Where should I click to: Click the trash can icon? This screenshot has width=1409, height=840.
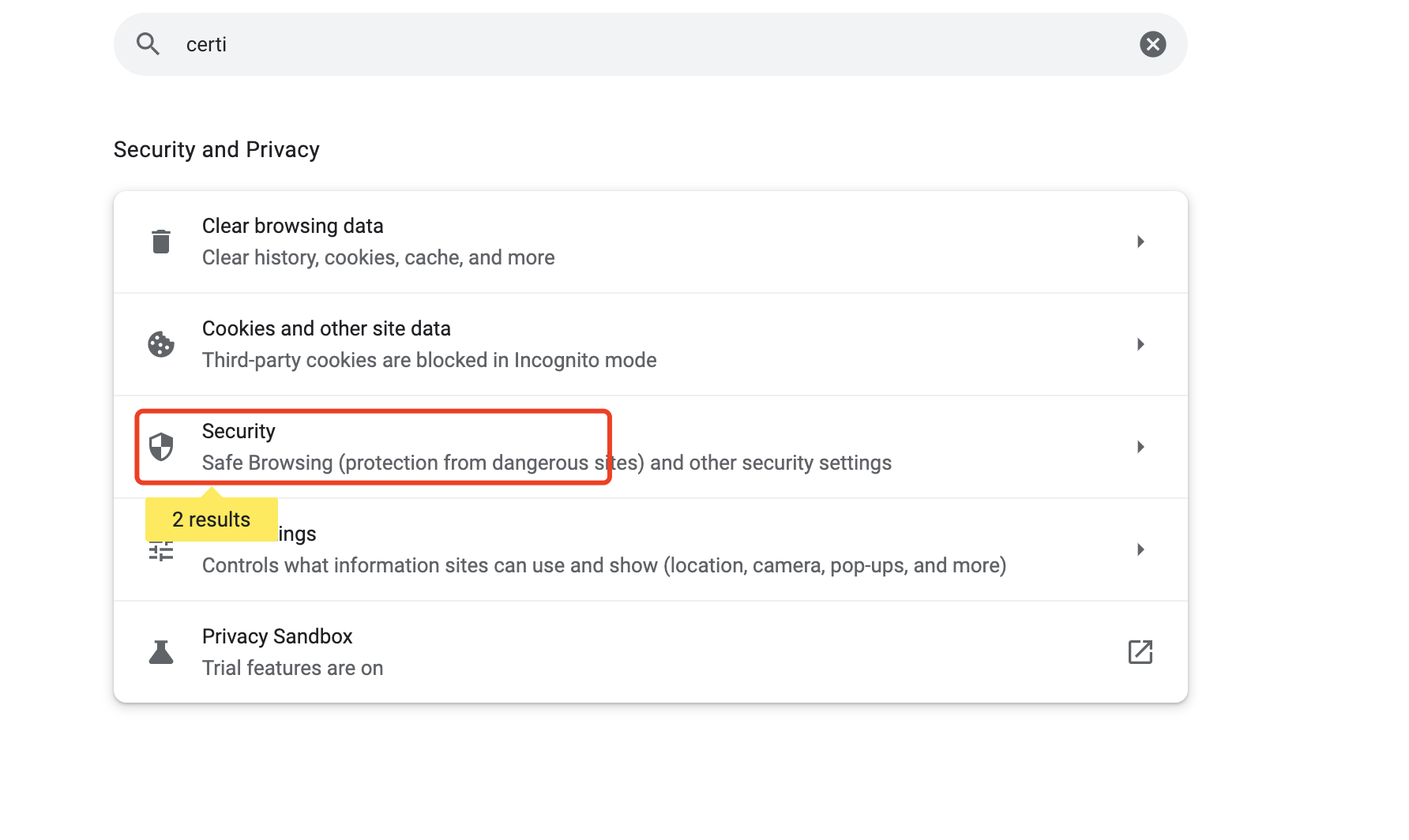click(x=161, y=242)
